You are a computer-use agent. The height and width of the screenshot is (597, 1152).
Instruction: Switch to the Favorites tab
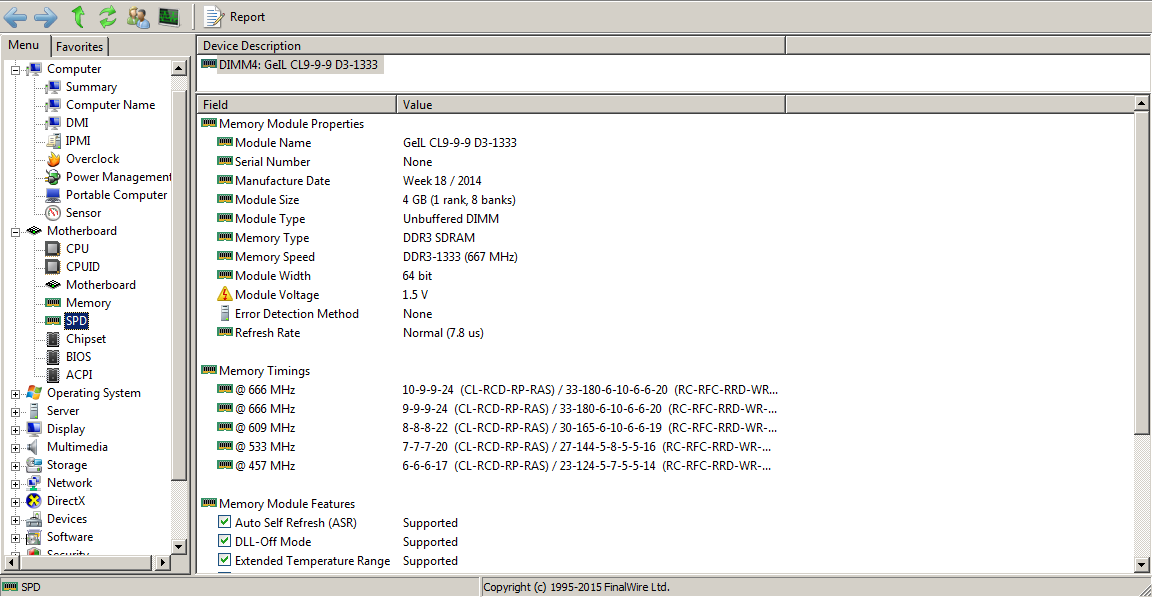[x=79, y=47]
